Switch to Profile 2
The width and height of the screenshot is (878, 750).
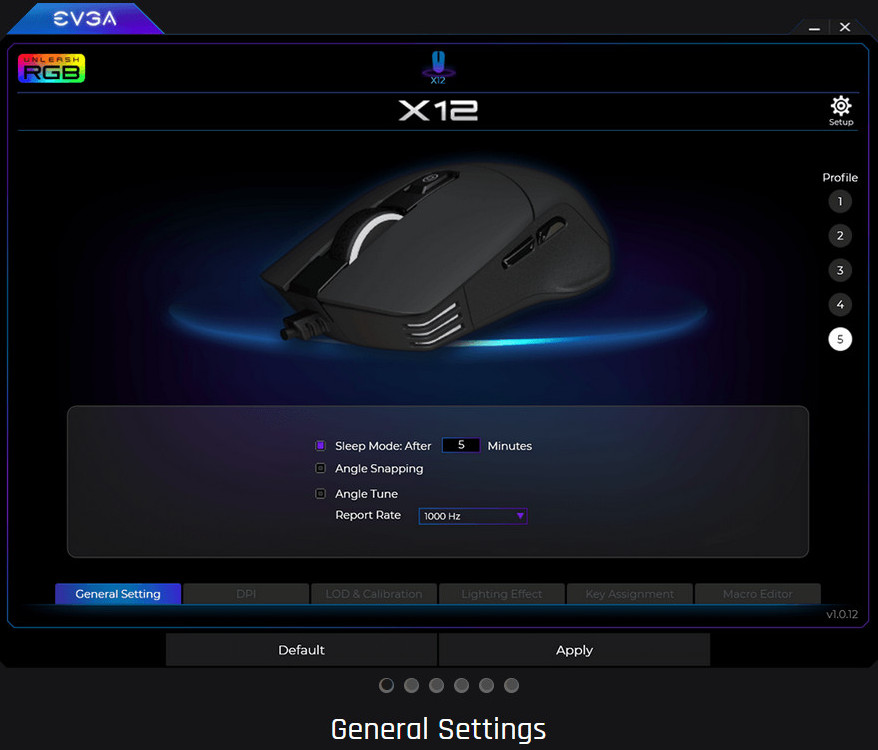pyautogui.click(x=840, y=236)
